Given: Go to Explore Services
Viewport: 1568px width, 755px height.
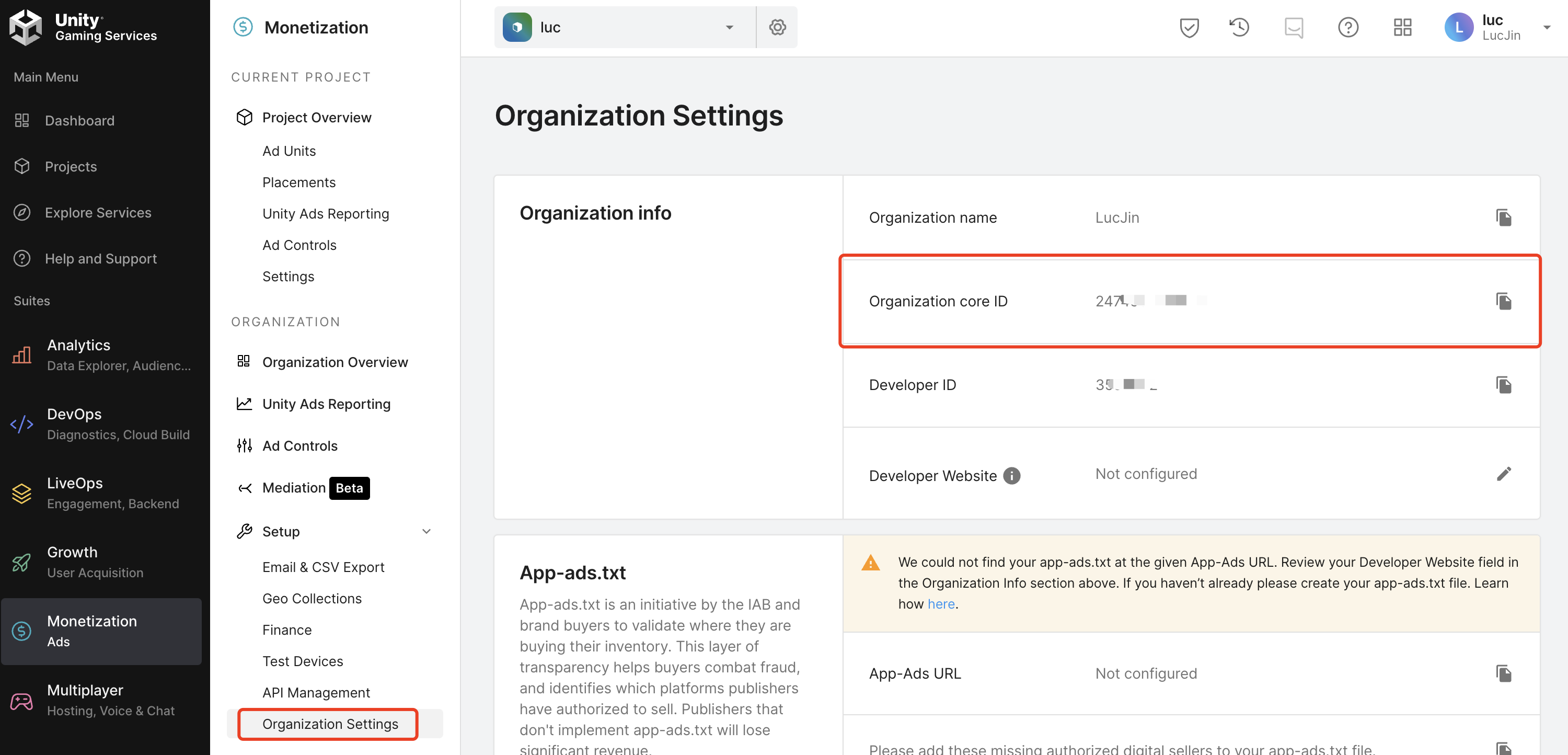Looking at the screenshot, I should coord(98,212).
